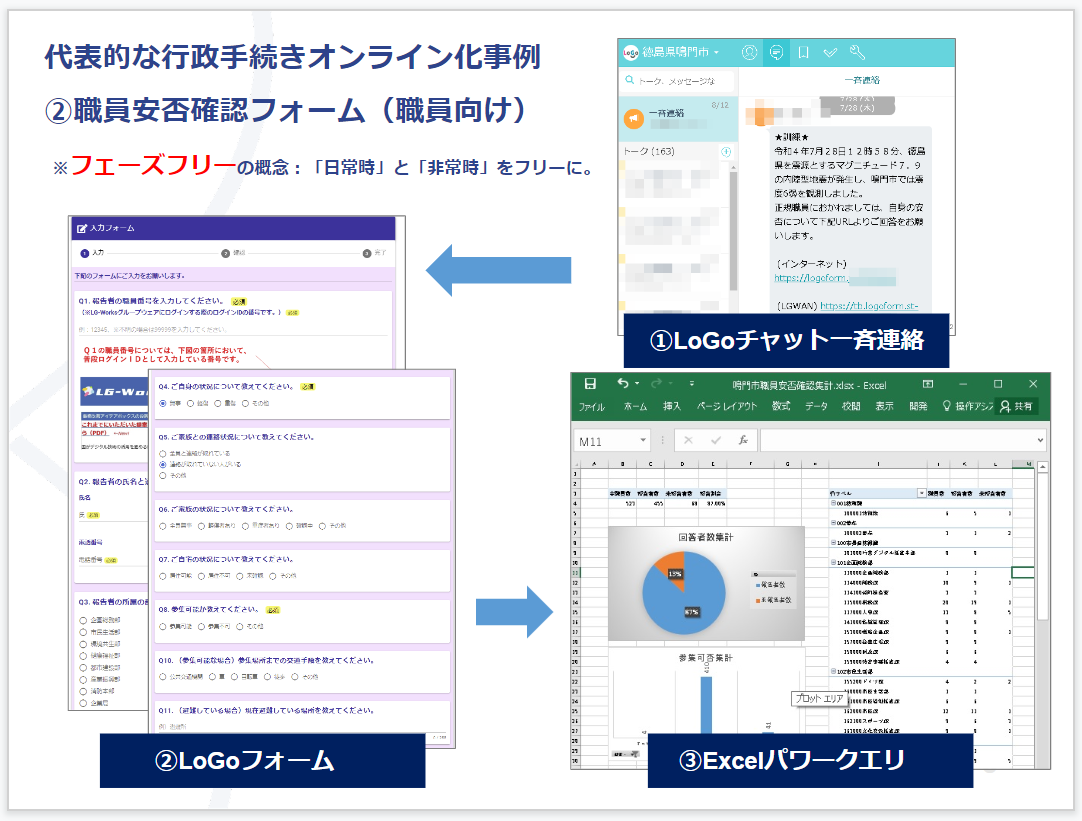1082x821 pixels.
Task: Open the 行ラベル pivot filter dropdown
Action: point(921,493)
